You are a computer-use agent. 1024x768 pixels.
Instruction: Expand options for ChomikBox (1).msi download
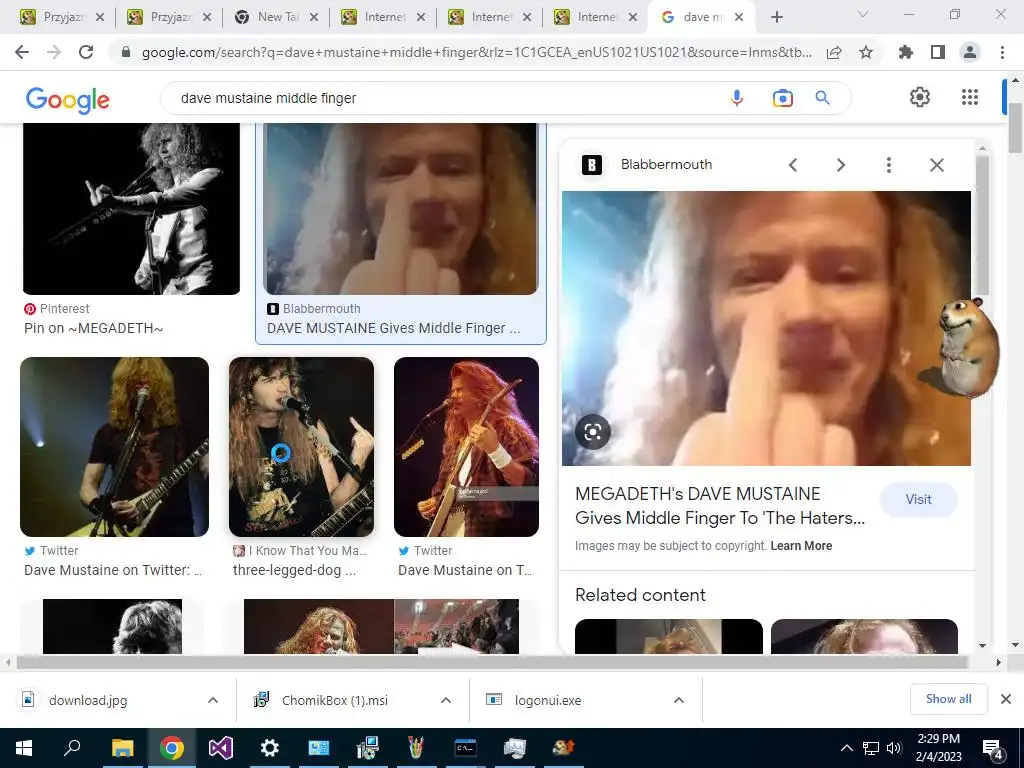coord(446,700)
